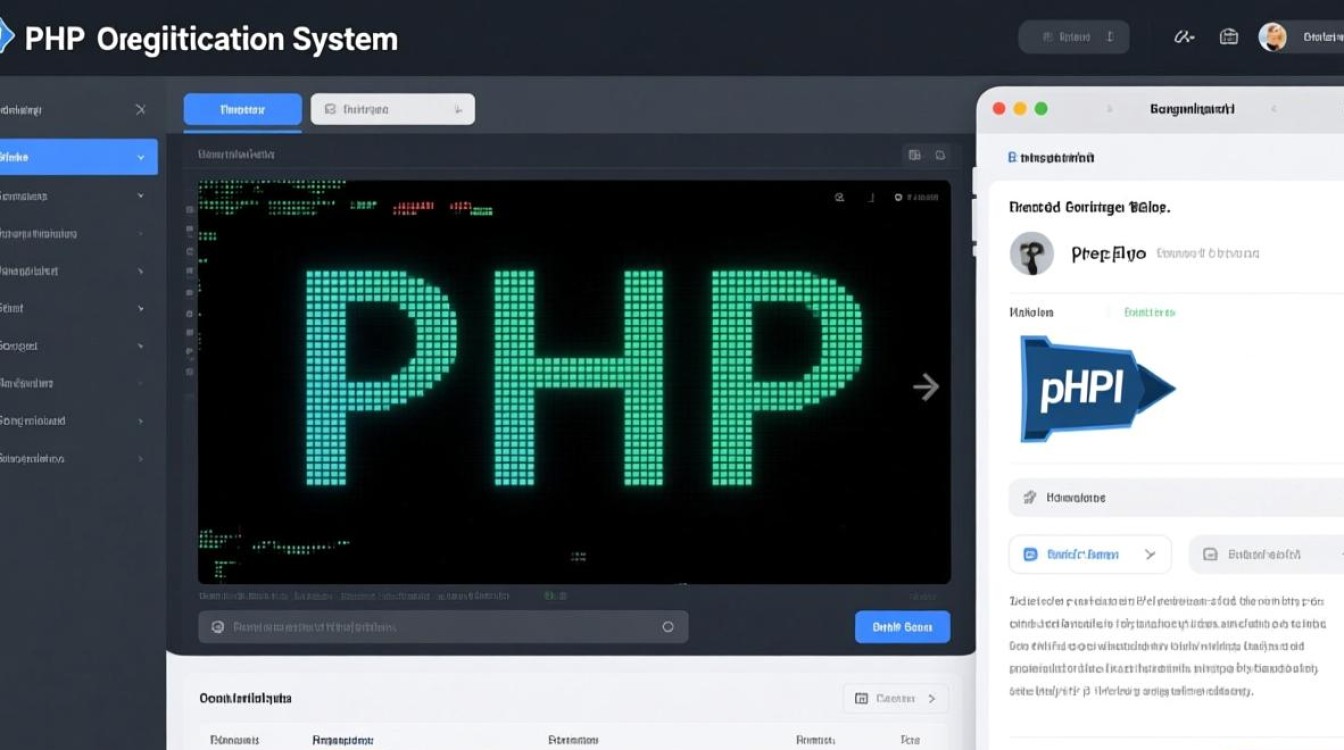Click the Homepage icon row in the right panel
Screen dimensions: 1344x750
[1032, 497]
